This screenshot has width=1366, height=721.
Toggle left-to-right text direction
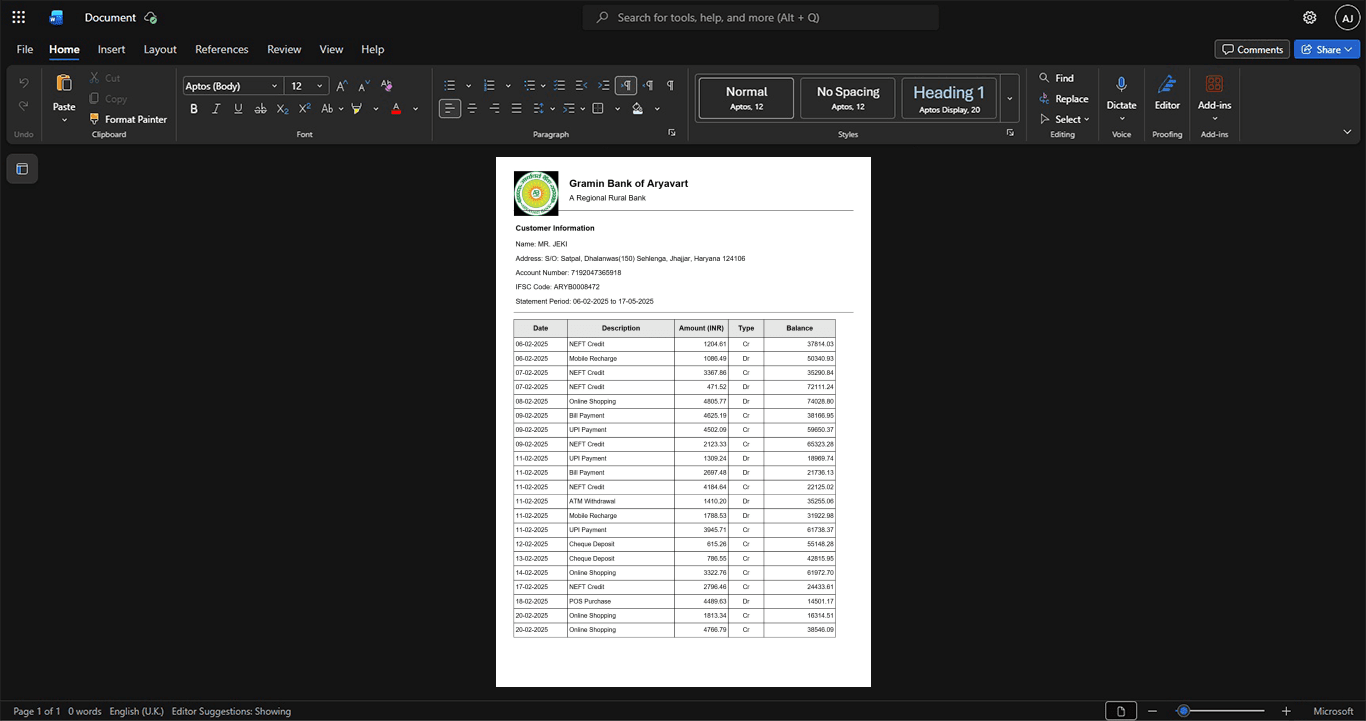click(626, 85)
